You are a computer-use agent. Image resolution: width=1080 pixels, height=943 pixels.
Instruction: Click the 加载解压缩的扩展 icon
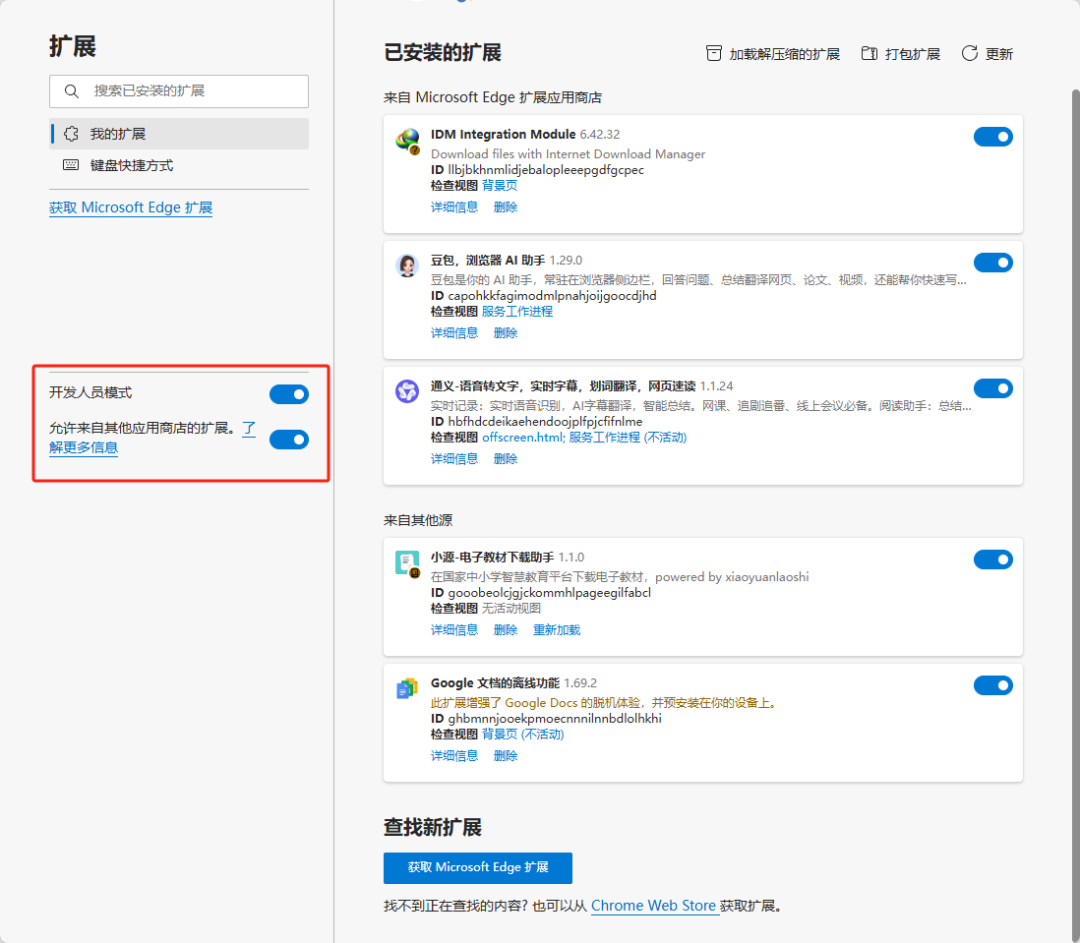[714, 54]
